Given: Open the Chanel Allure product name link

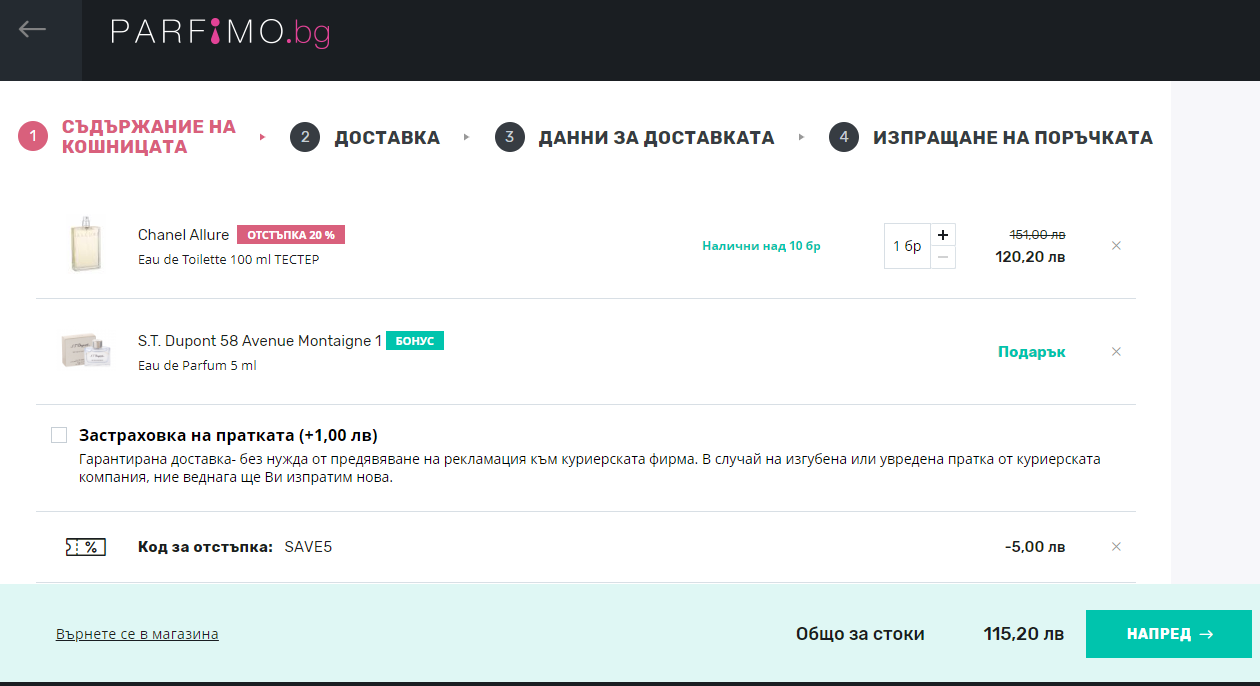Looking at the screenshot, I should point(183,235).
